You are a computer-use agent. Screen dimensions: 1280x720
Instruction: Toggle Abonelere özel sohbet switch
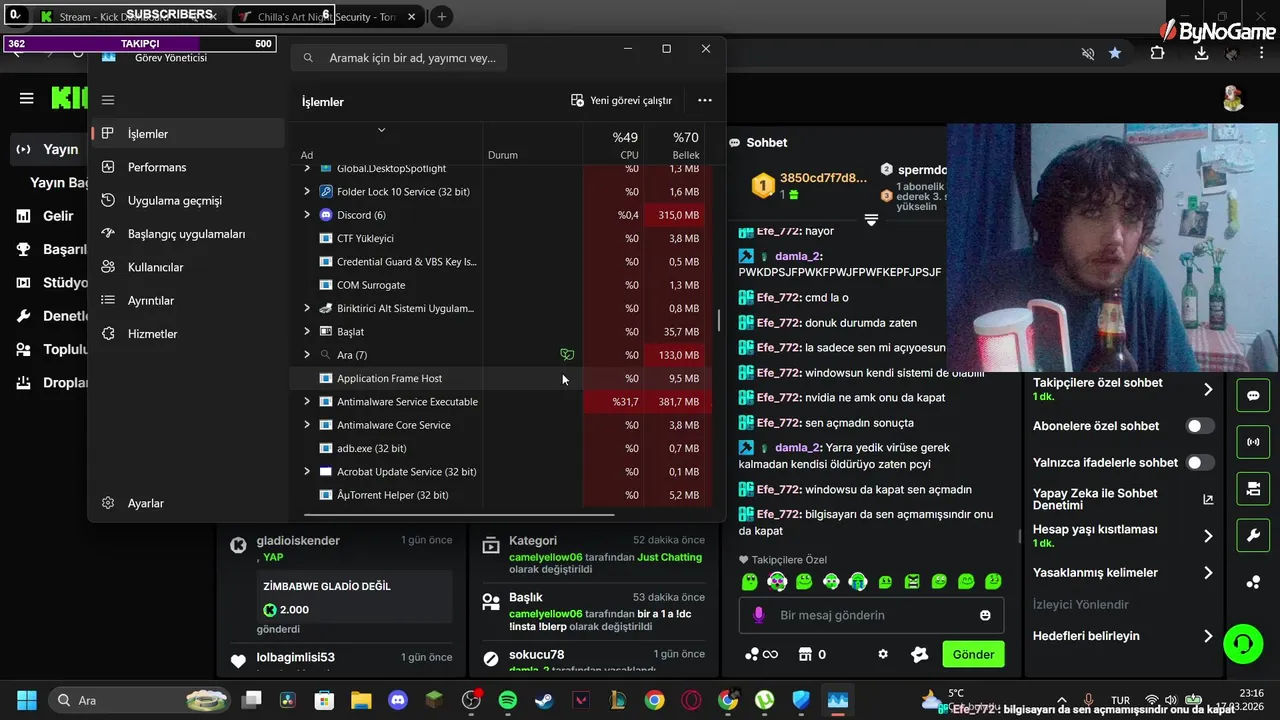point(1200,426)
